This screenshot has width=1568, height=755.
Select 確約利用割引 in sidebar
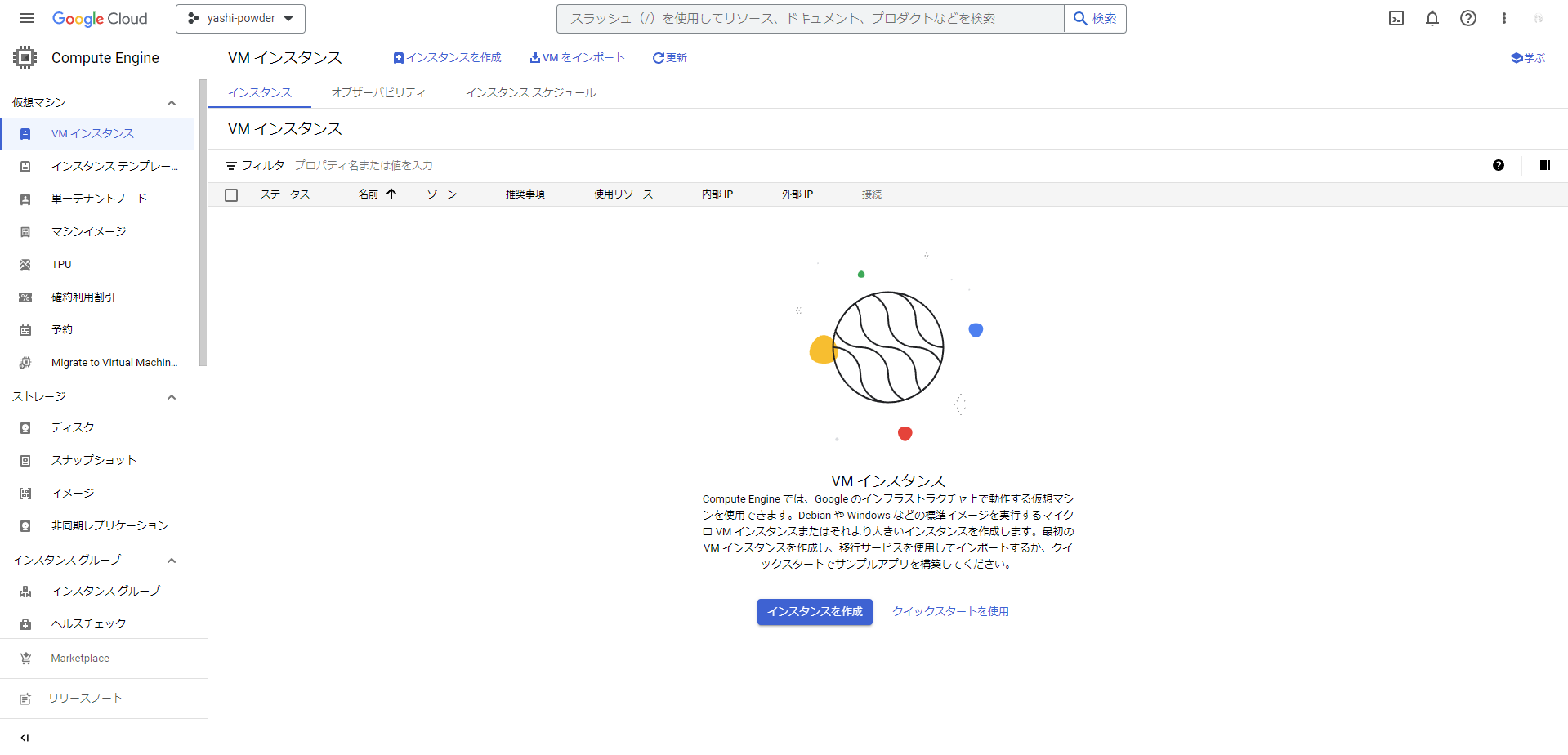click(x=97, y=297)
